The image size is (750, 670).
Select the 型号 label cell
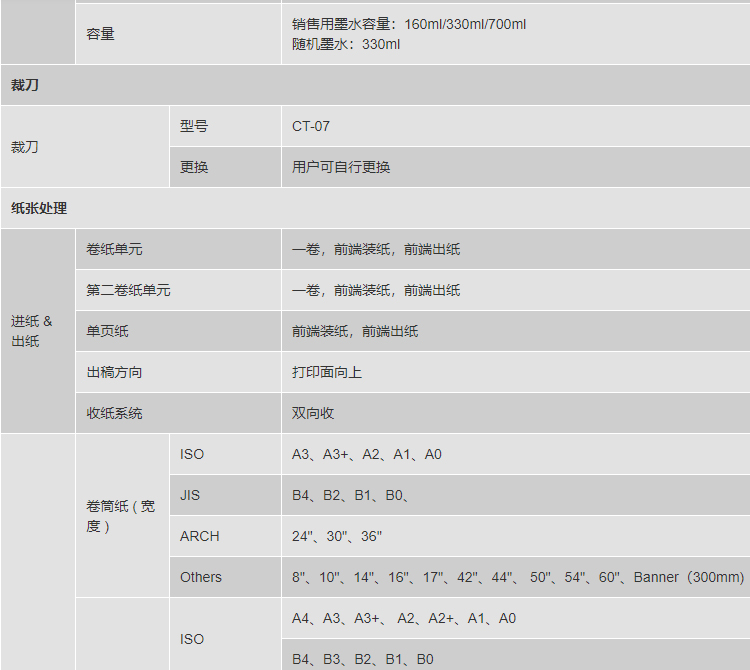194,126
